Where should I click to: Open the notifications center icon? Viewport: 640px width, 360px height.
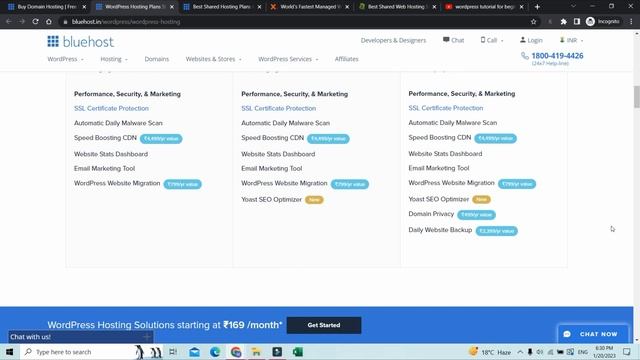pos(627,352)
